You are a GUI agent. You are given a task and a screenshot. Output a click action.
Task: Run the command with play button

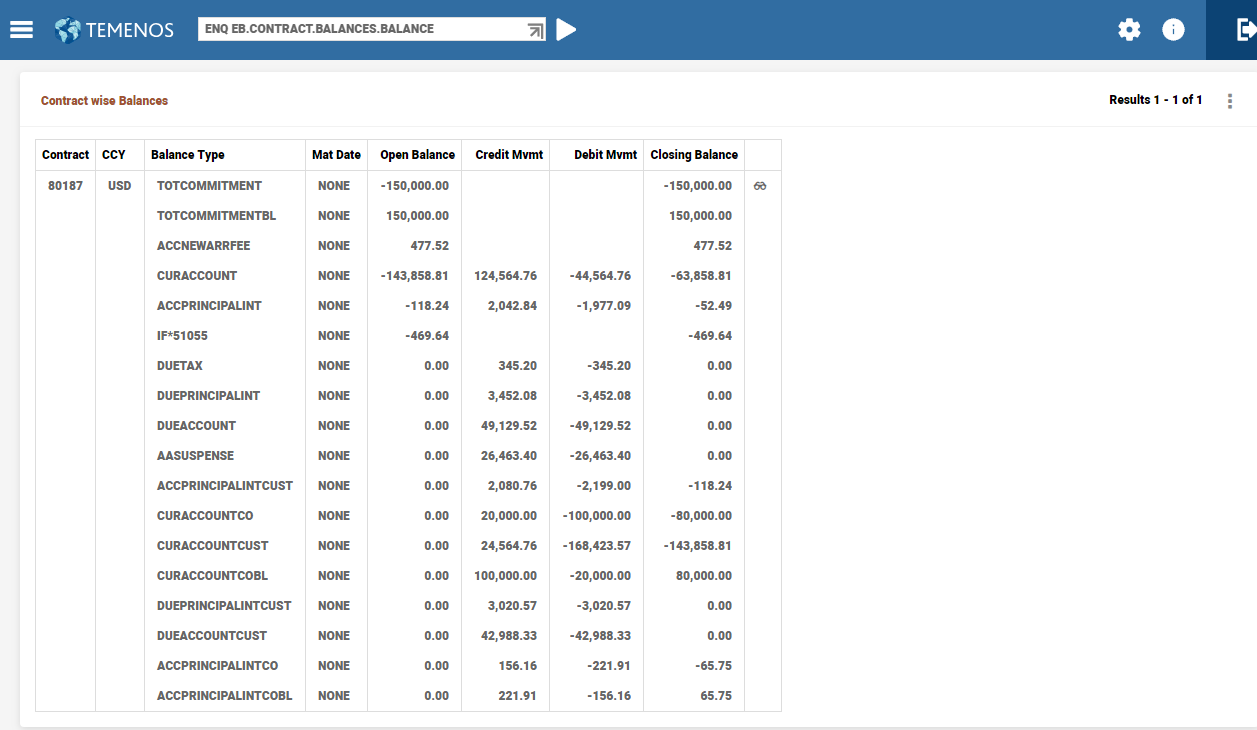click(x=566, y=30)
